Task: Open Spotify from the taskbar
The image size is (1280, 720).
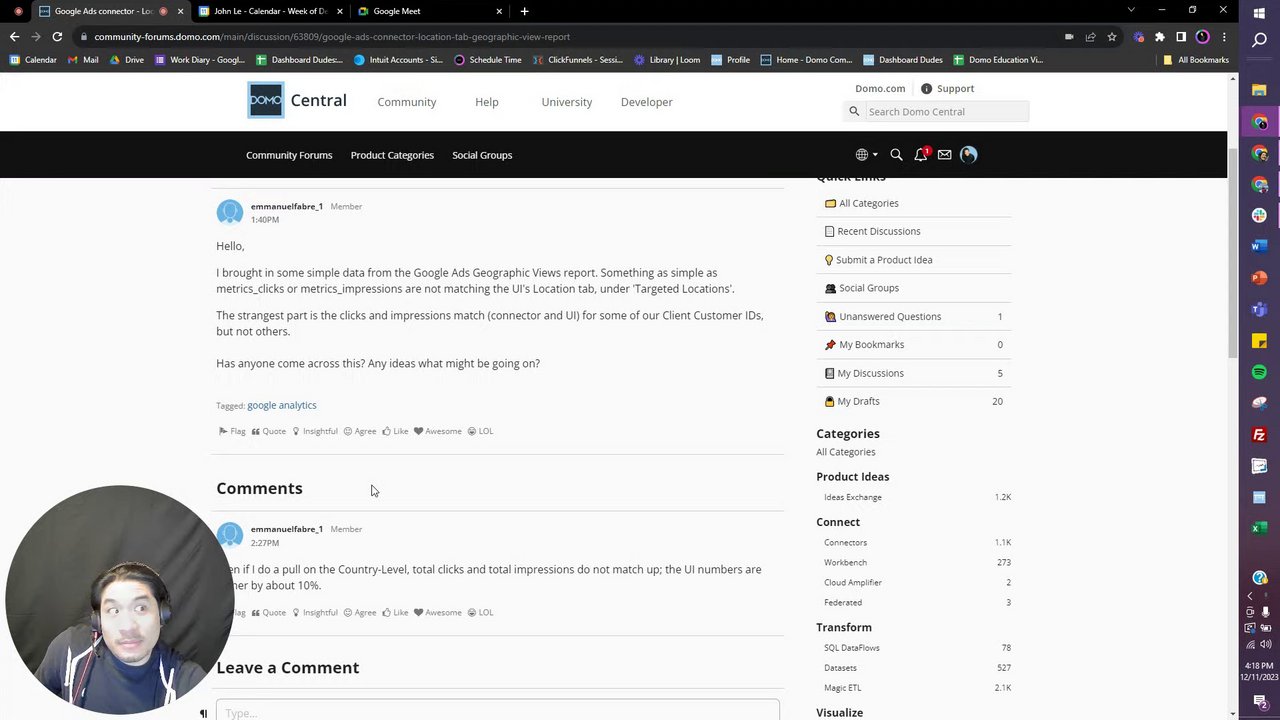Action: coord(1259,372)
